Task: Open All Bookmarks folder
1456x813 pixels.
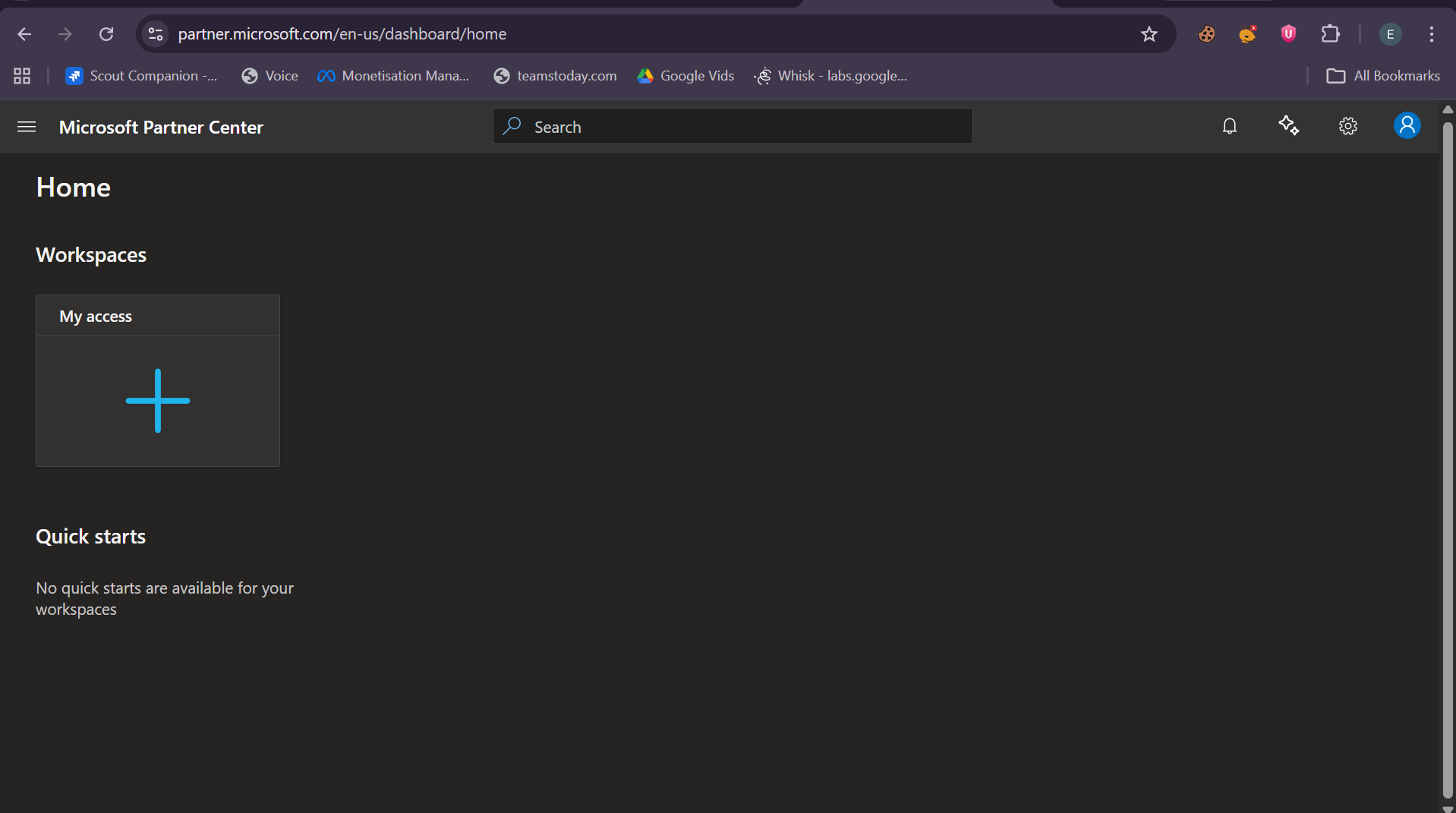Action: [x=1383, y=76]
